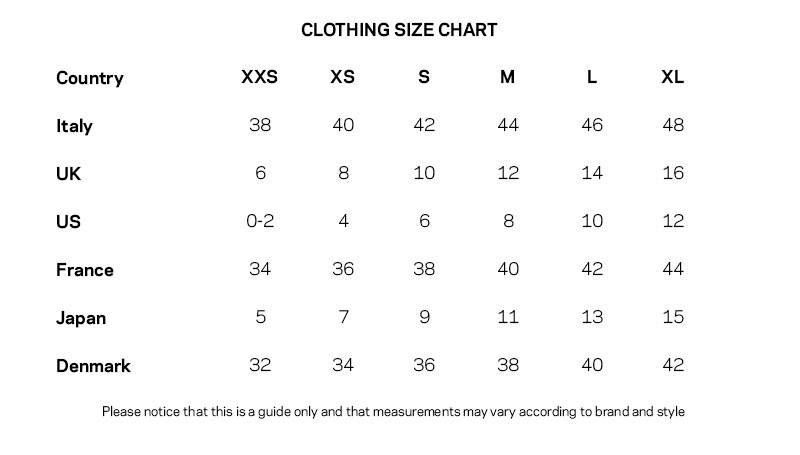Screen dimensions: 800x455
Task: Click the Japan row label
Action: [x=81, y=318]
